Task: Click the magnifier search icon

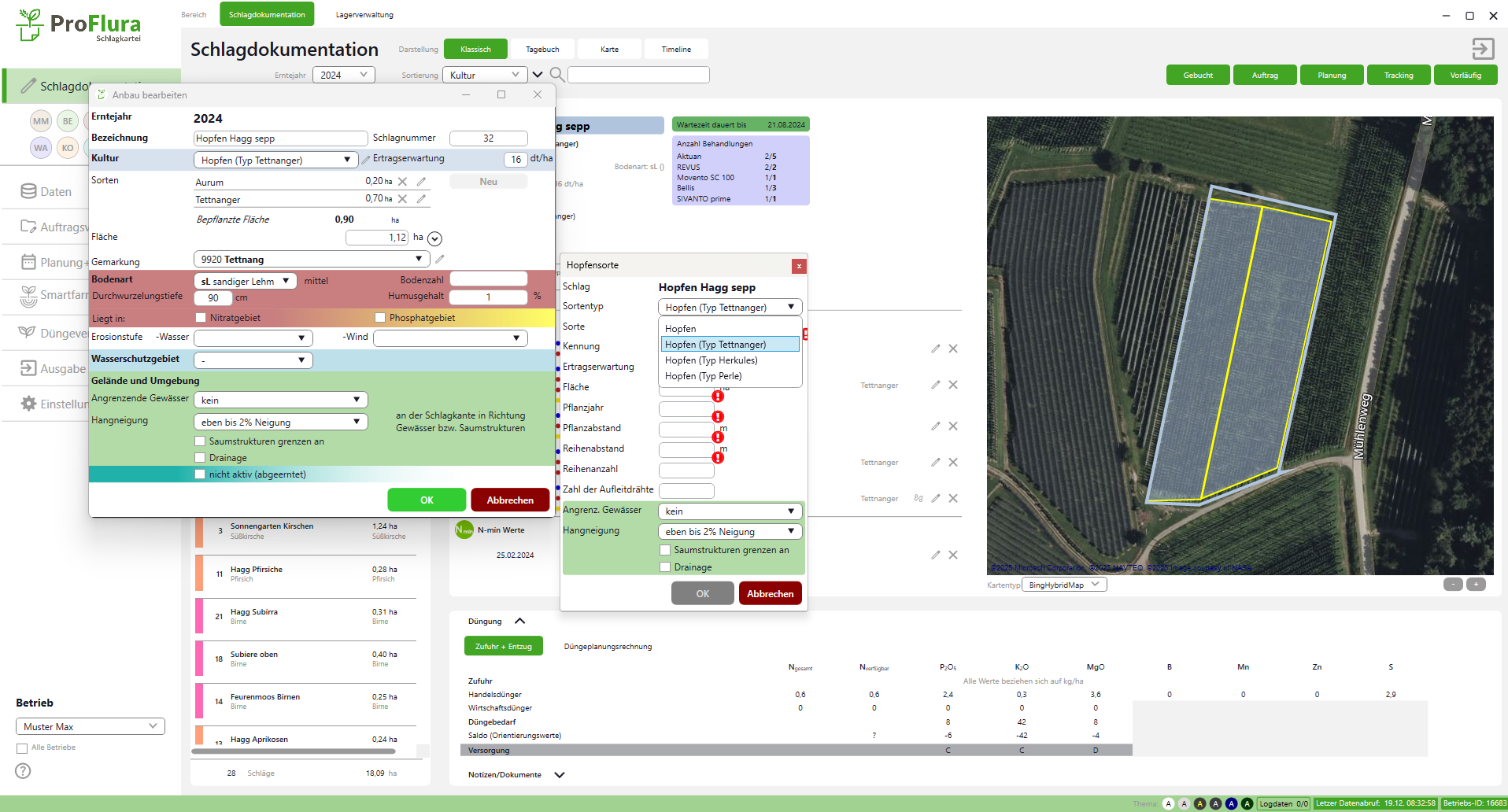Action: point(556,75)
